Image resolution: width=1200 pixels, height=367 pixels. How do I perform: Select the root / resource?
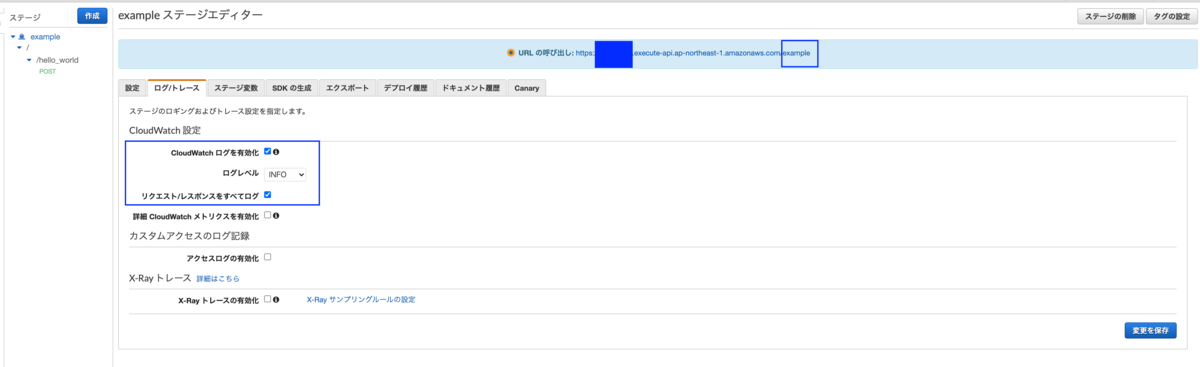pyautogui.click(x=28, y=48)
